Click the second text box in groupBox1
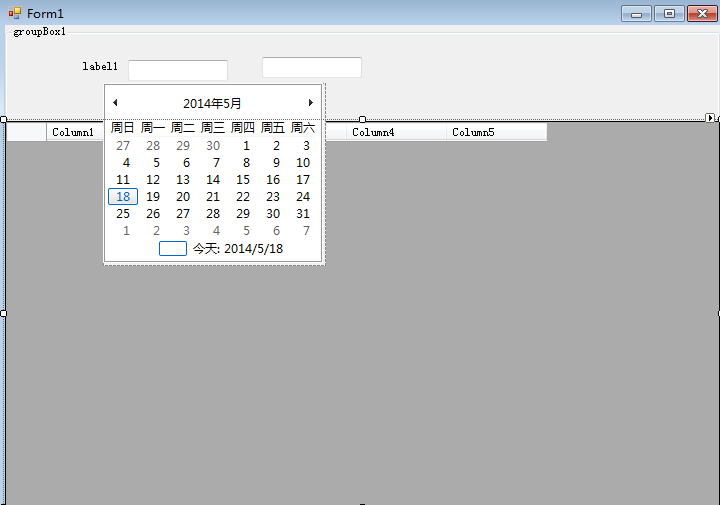This screenshot has width=720, height=505. [x=312, y=67]
